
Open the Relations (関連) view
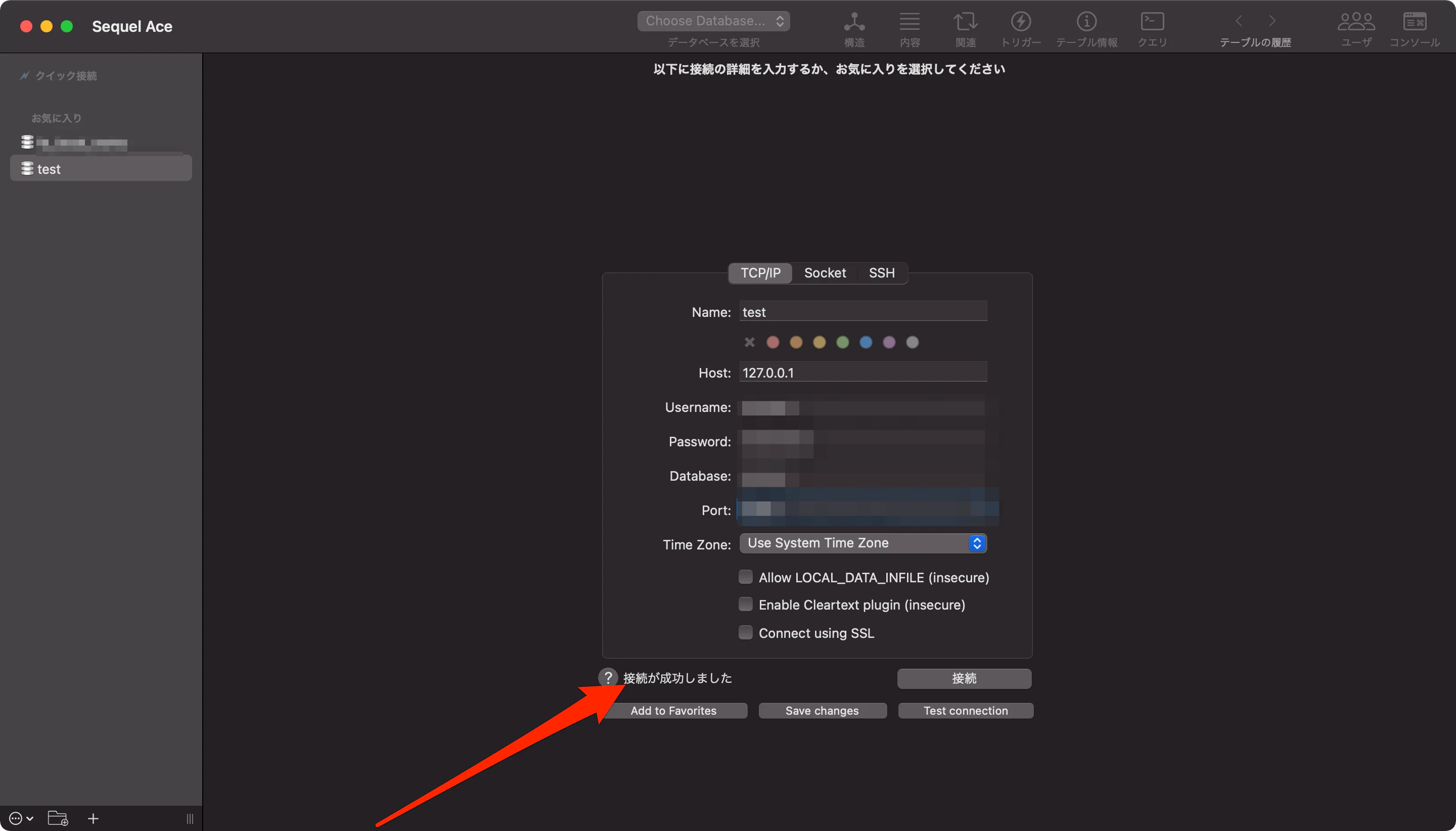965,29
